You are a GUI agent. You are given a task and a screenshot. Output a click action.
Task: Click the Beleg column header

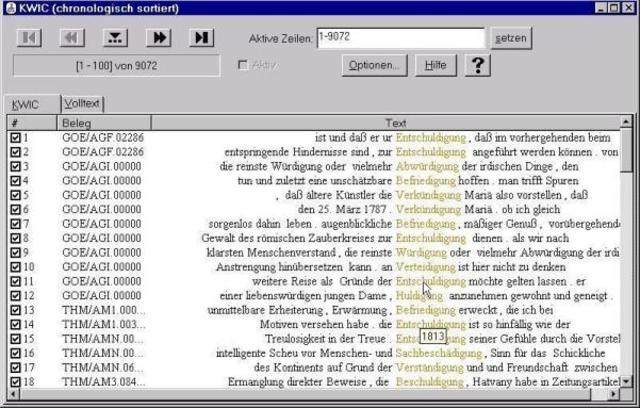point(104,123)
